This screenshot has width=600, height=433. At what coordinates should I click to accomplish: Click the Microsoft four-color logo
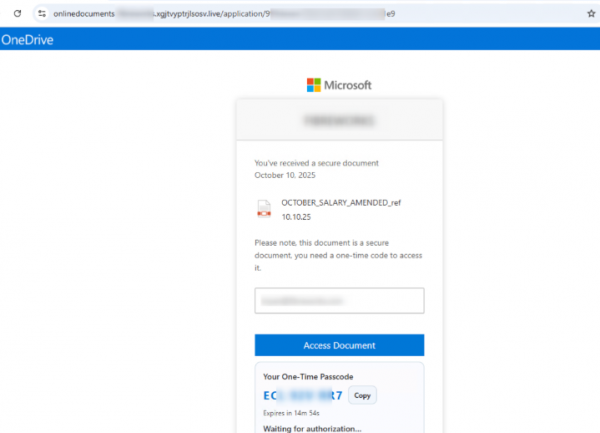(x=314, y=85)
